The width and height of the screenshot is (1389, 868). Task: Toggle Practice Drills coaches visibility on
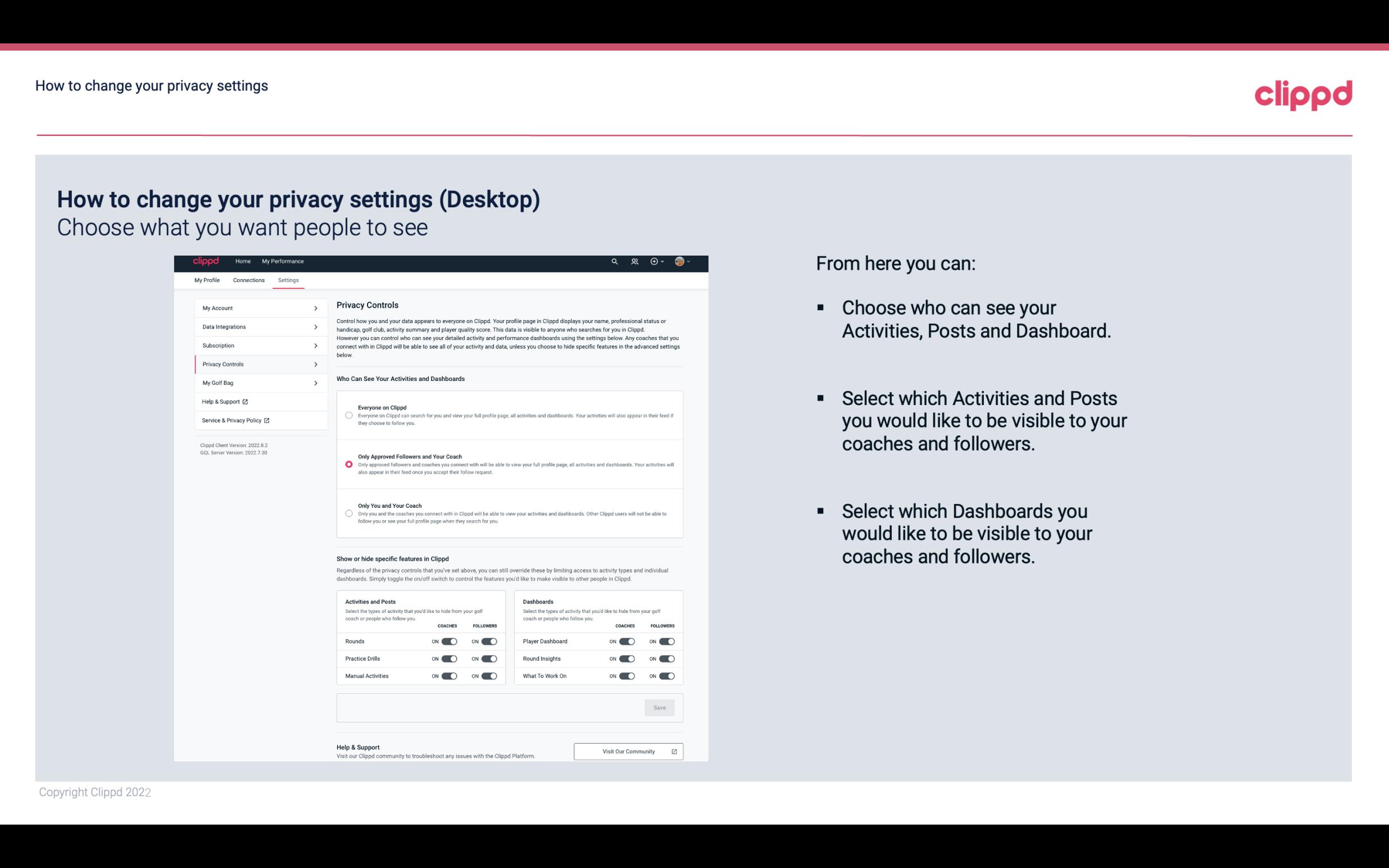[x=448, y=659]
